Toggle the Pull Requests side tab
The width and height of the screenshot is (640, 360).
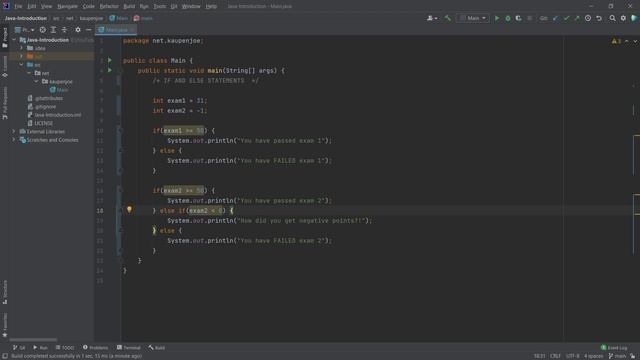(5, 103)
